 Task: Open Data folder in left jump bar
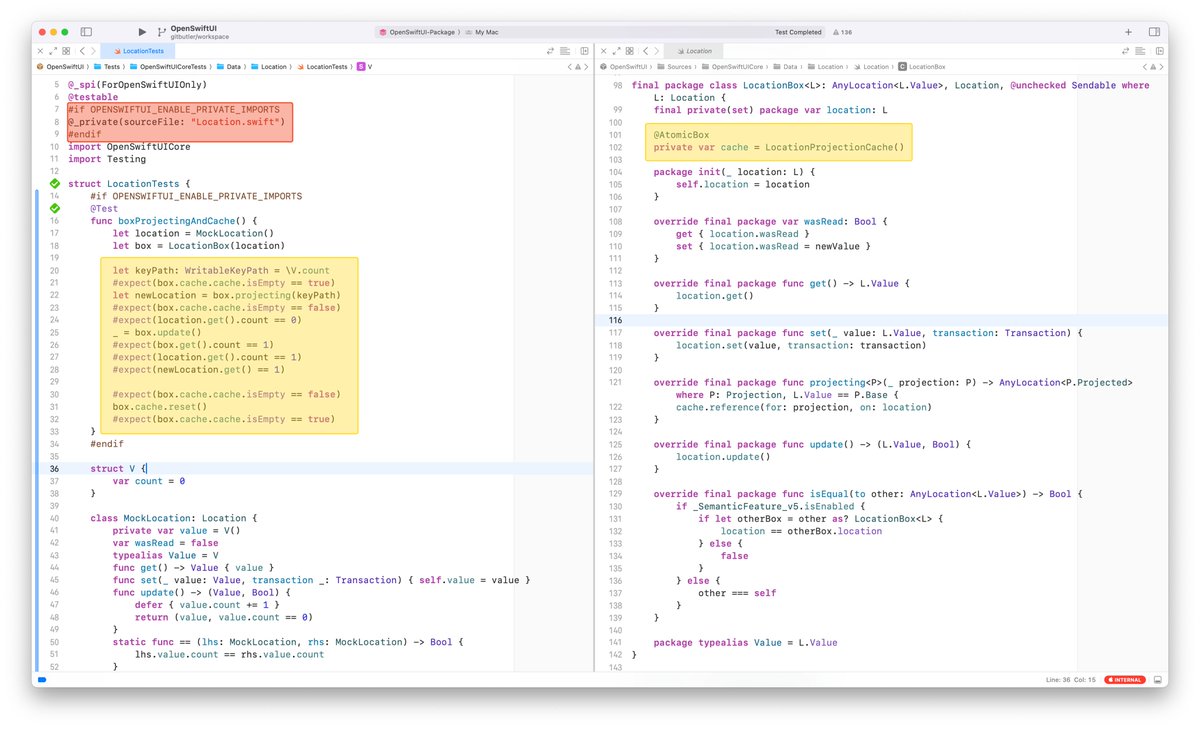(228, 67)
